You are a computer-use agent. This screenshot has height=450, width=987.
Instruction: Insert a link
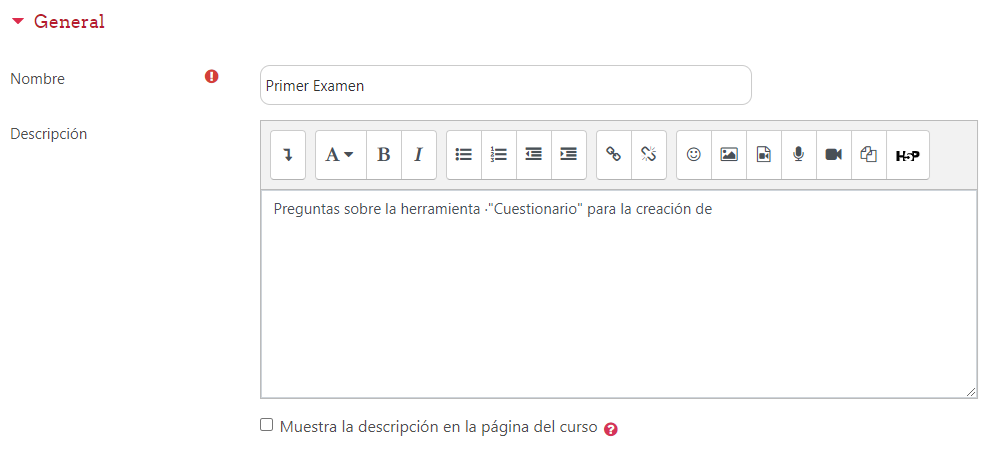pyautogui.click(x=614, y=155)
